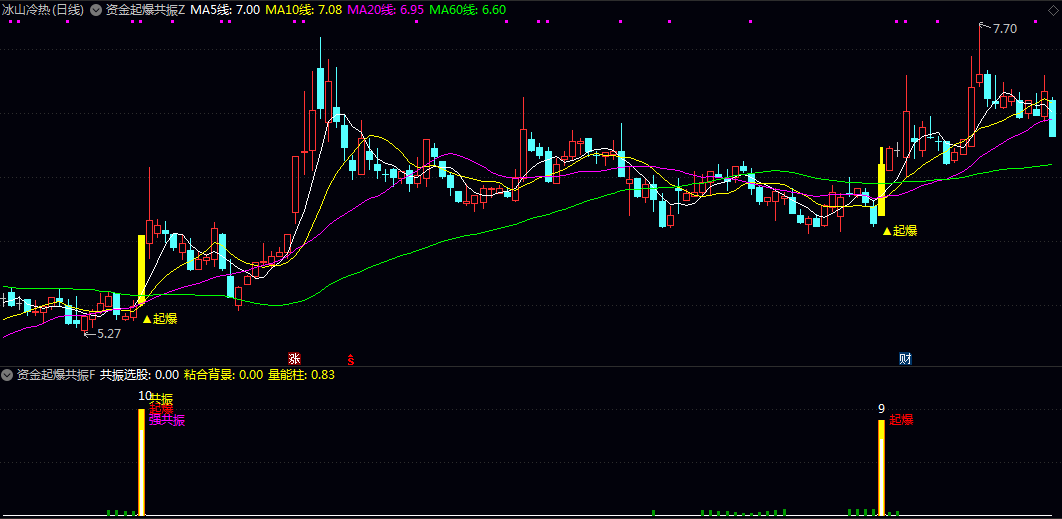This screenshot has width=1062, height=519.
Task: Click the 粘合背景: 0.00 readout
Action: click(223, 374)
